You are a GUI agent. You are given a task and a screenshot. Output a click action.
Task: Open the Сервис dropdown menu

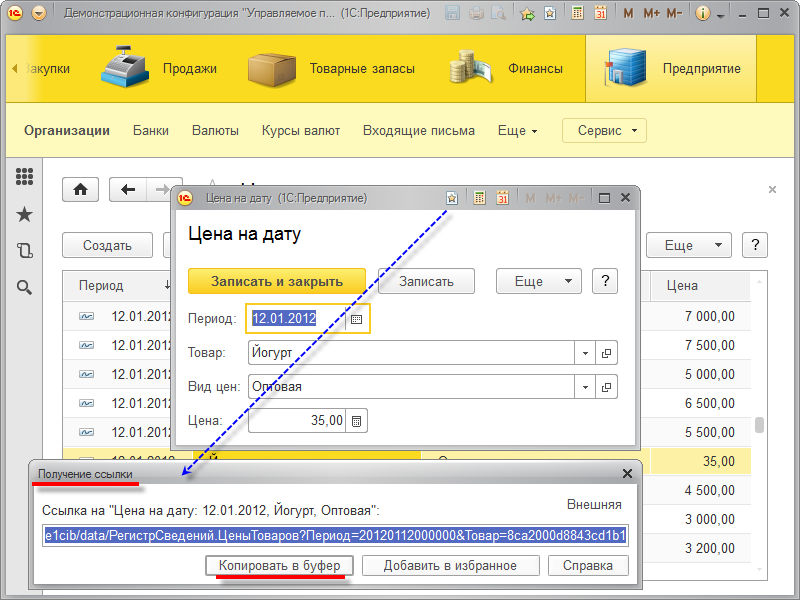(x=604, y=131)
